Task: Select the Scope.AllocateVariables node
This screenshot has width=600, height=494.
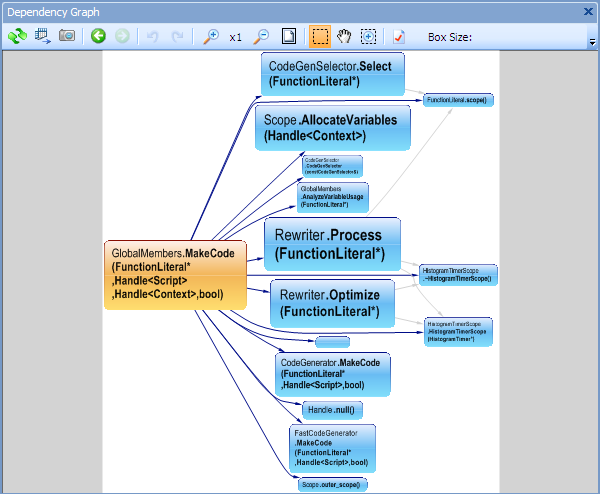Action: [333, 128]
